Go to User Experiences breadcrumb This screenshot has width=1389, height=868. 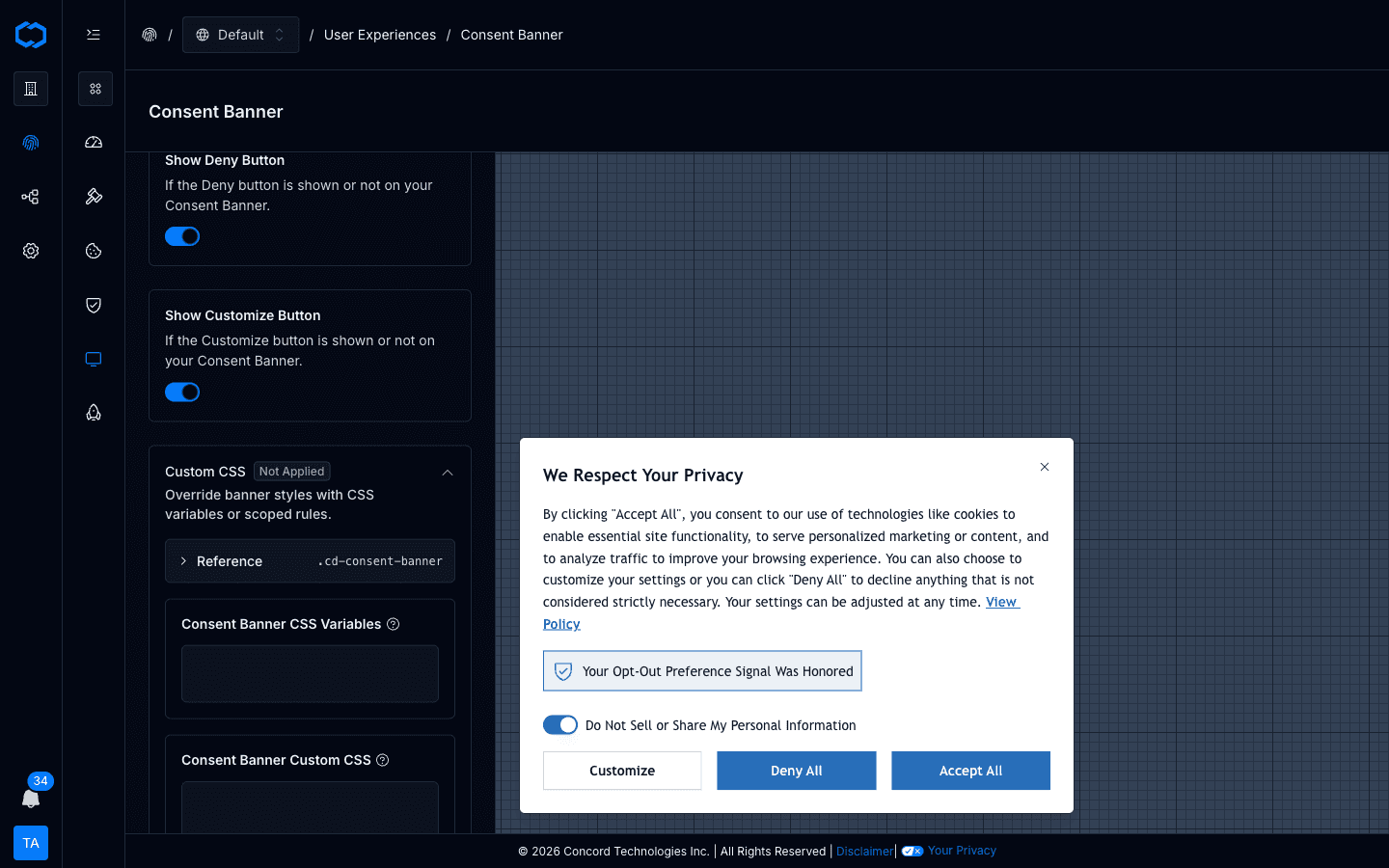click(380, 34)
